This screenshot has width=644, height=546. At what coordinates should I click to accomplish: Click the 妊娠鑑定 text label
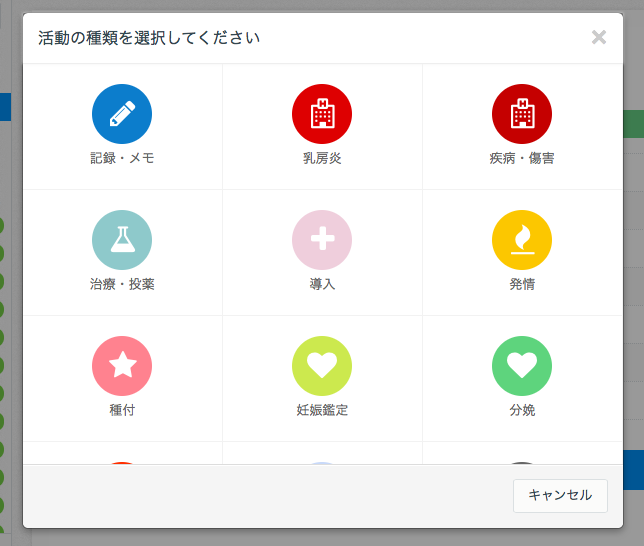click(x=322, y=410)
